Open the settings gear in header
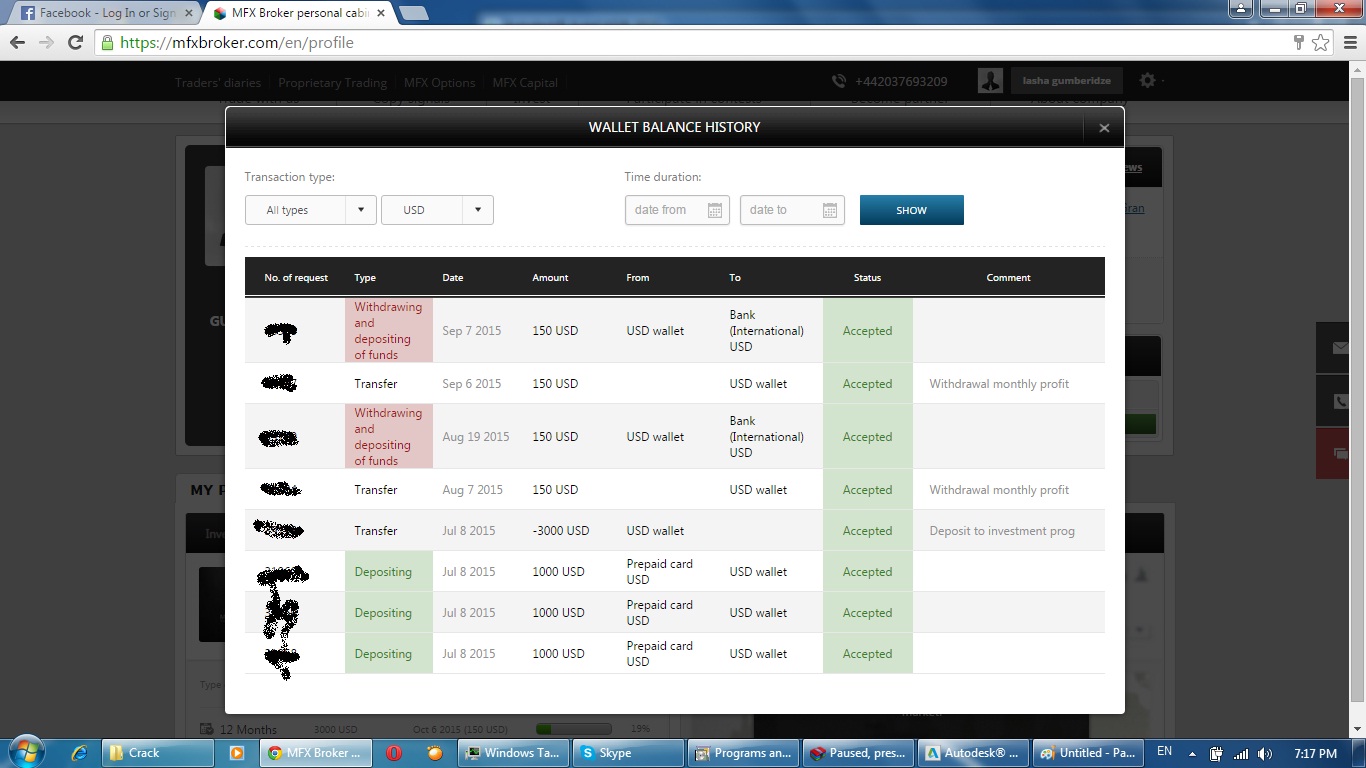Image resolution: width=1366 pixels, height=768 pixels. pos(1147,81)
